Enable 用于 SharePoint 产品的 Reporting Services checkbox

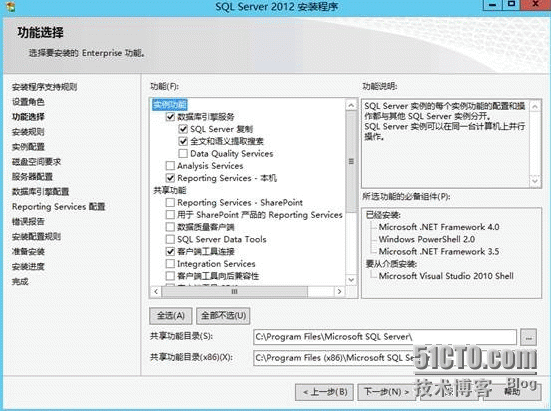170,215
